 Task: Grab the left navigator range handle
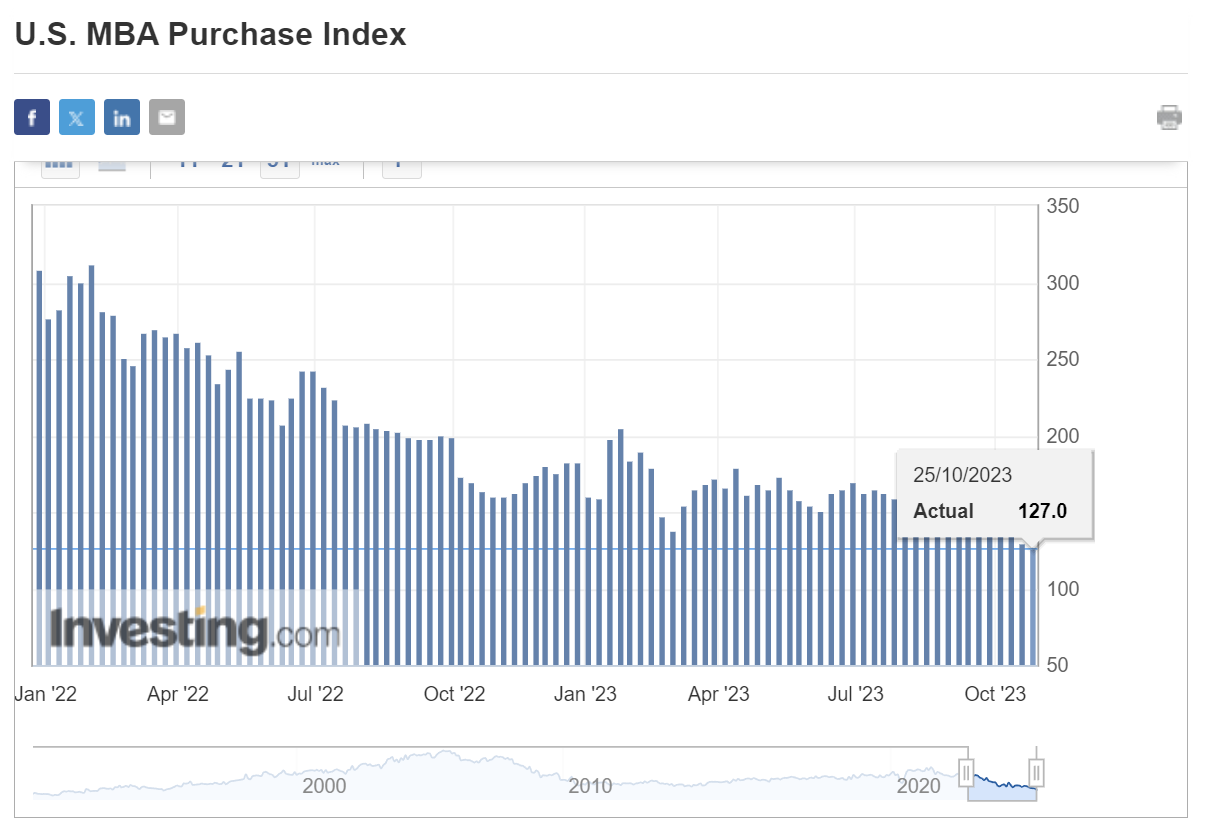pos(967,773)
